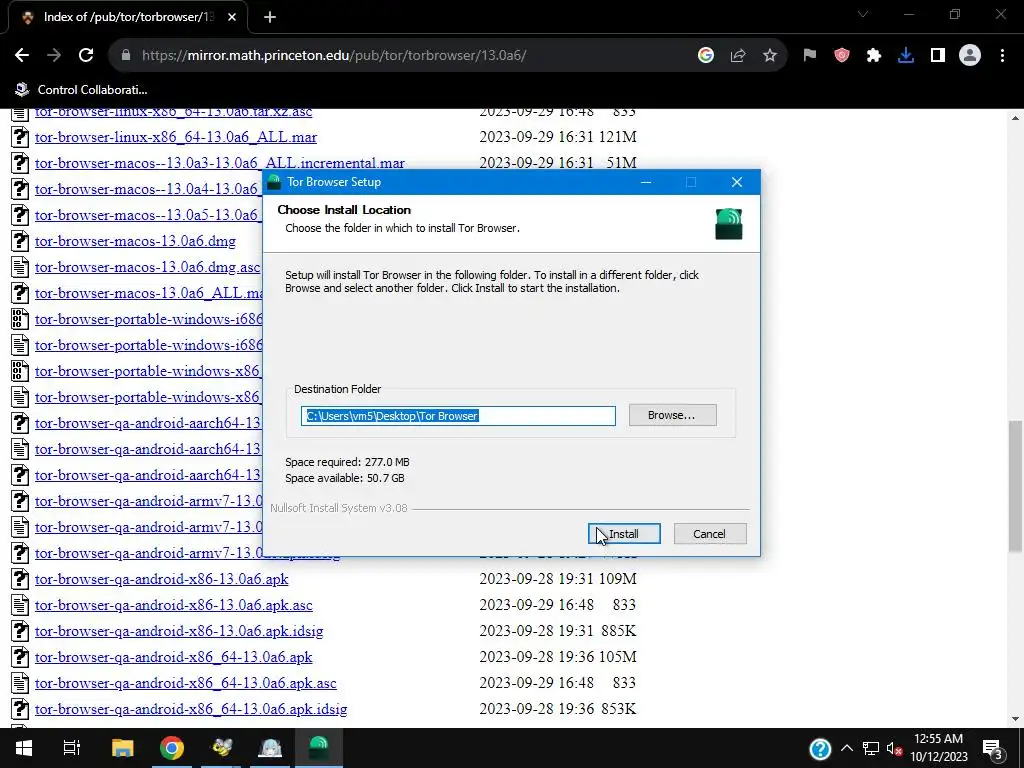Open Task View on the taskbar
Screen dimensions: 1024x768
pyautogui.click(x=72, y=748)
